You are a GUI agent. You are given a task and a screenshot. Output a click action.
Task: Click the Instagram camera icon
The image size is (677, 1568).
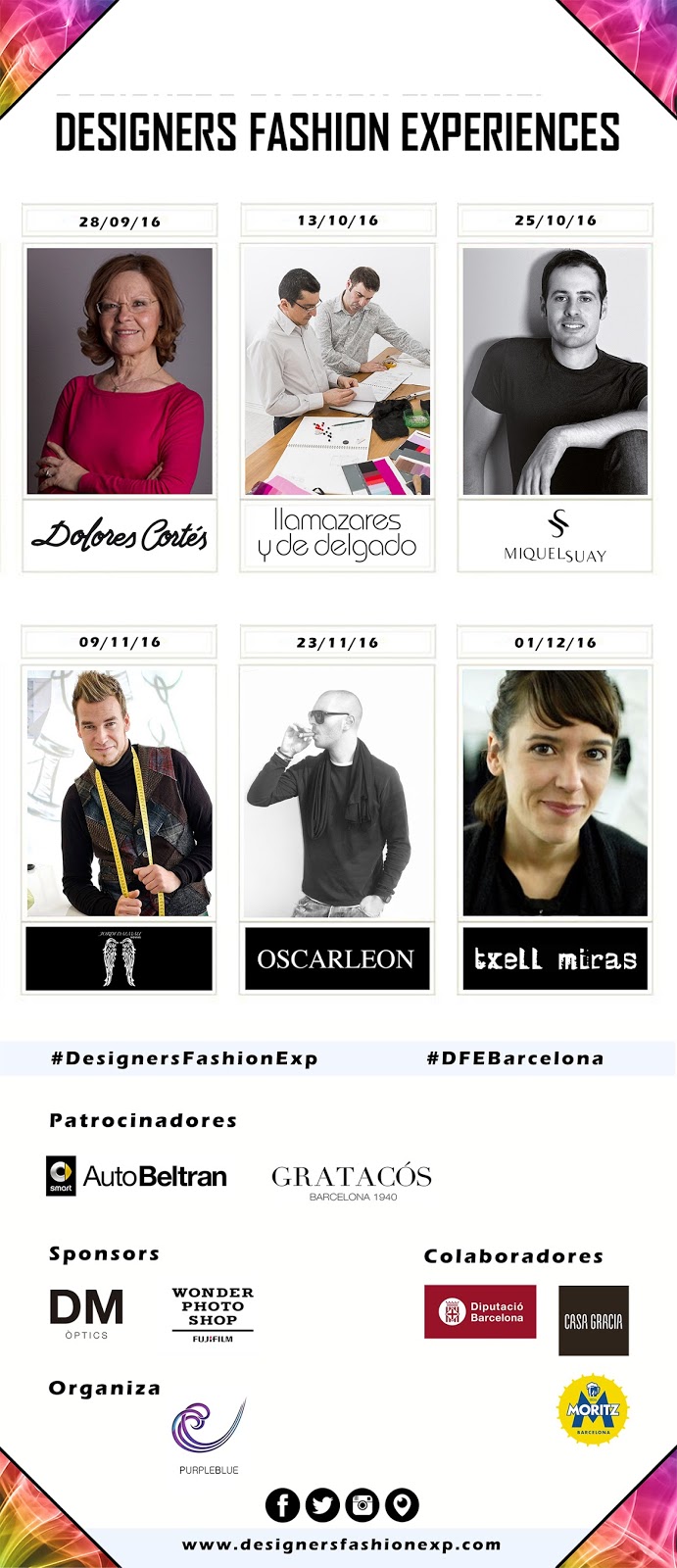click(363, 1504)
